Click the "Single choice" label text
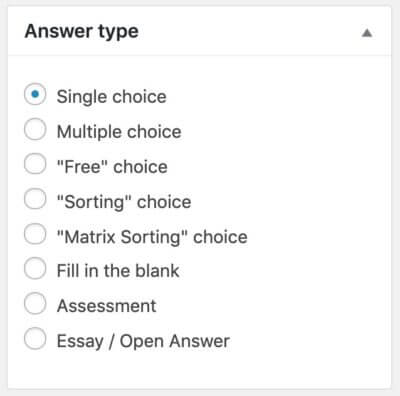400x396 pixels. tap(112, 97)
